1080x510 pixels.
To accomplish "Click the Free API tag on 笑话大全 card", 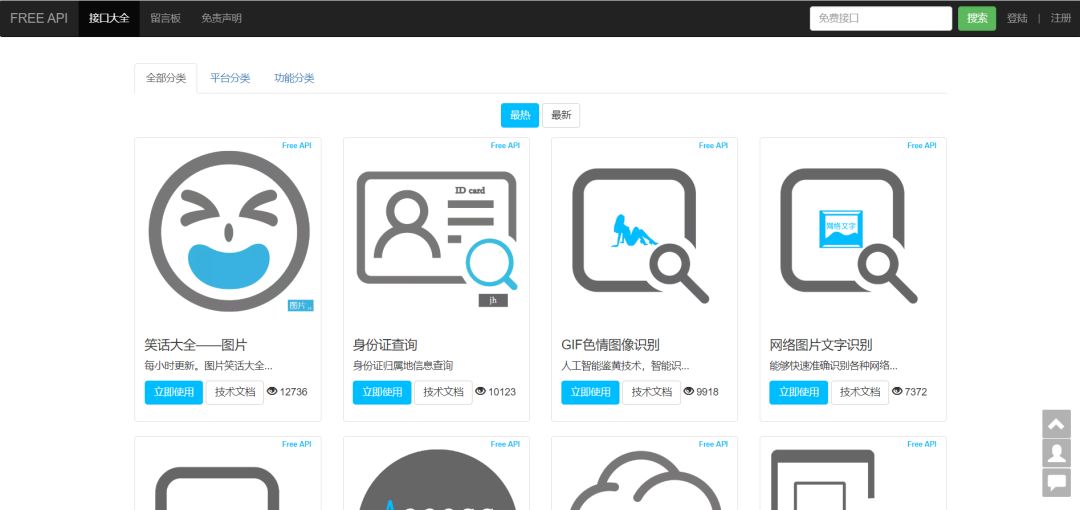I will (x=297, y=145).
